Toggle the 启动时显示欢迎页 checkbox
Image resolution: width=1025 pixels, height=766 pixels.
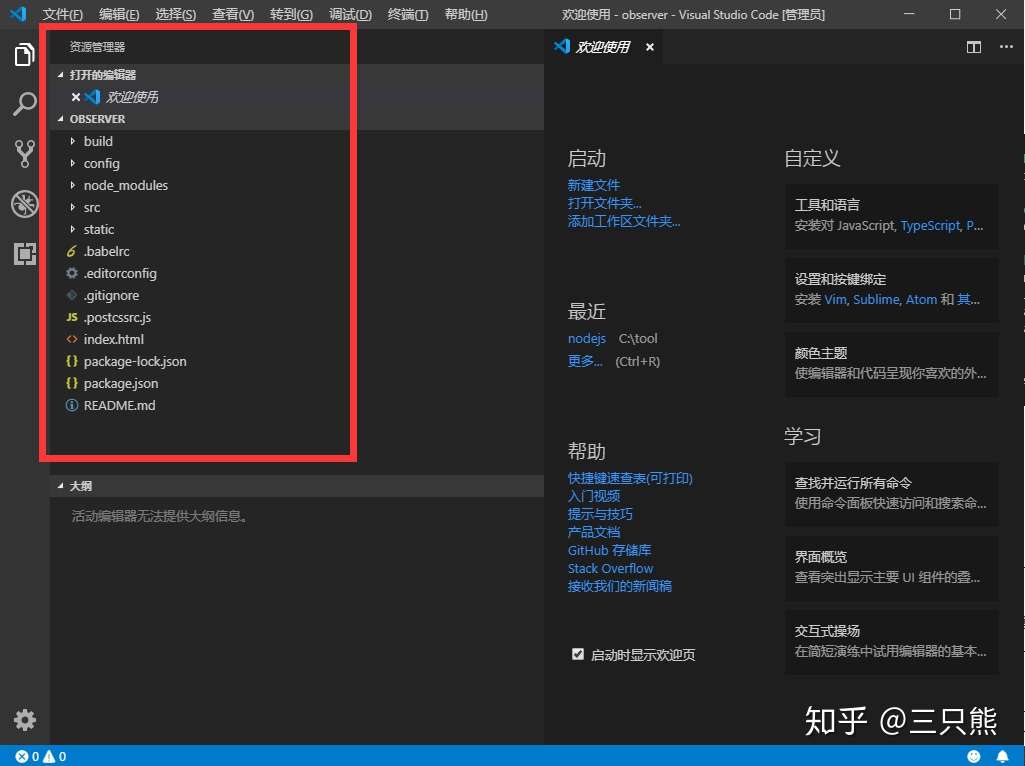[x=578, y=654]
